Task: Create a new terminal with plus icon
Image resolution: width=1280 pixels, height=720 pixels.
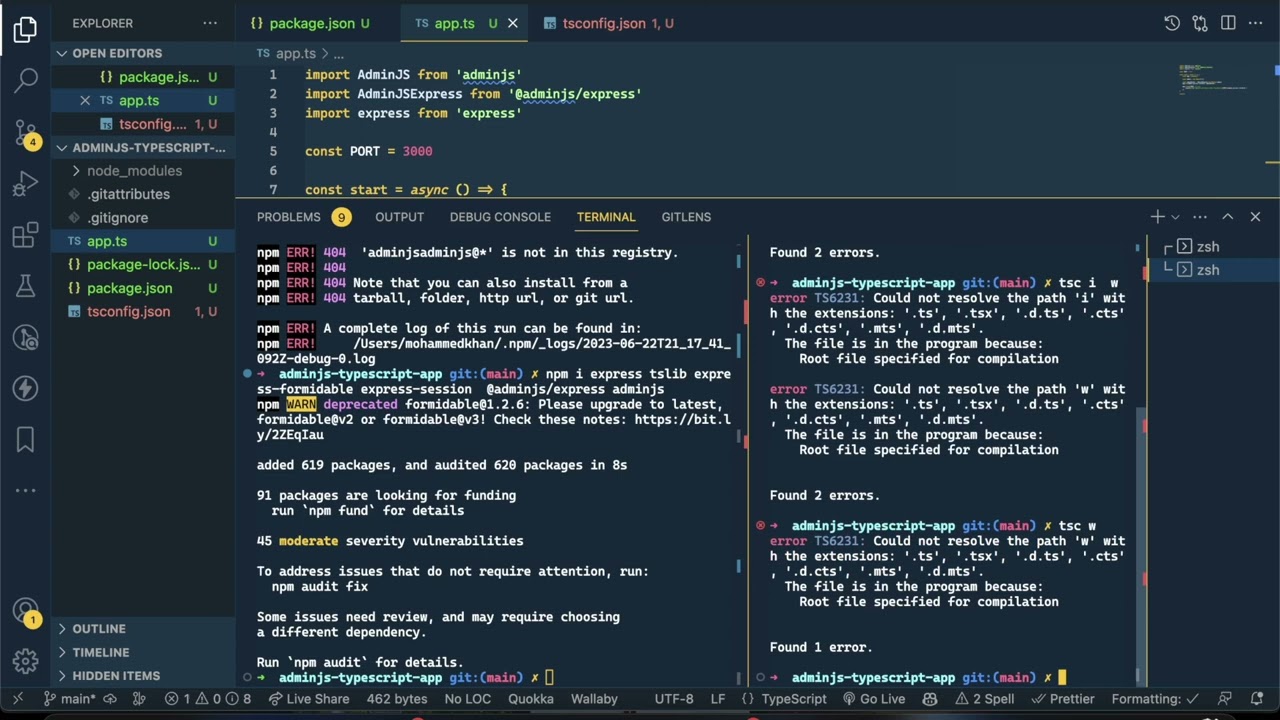Action: click(x=1157, y=217)
